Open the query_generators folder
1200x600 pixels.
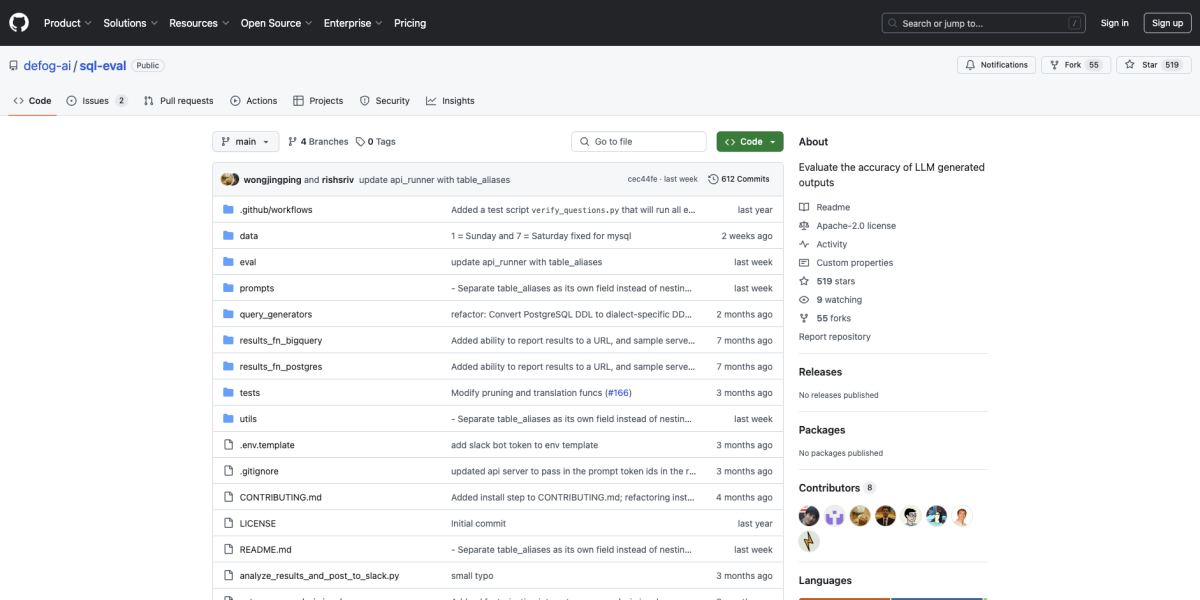coord(276,314)
